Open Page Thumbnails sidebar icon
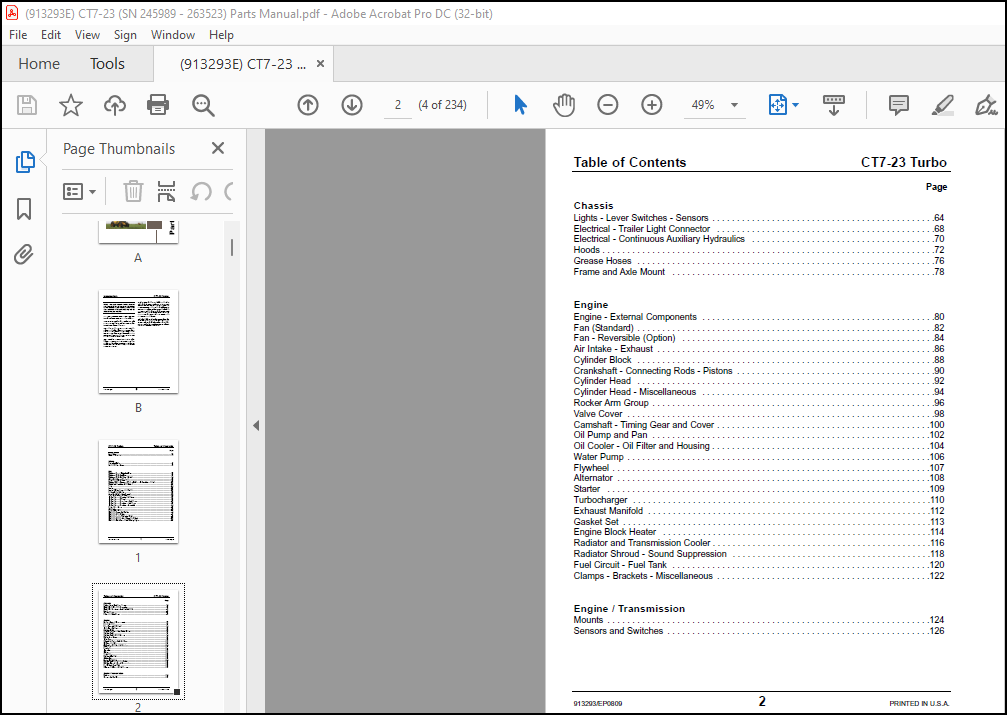 24,162
